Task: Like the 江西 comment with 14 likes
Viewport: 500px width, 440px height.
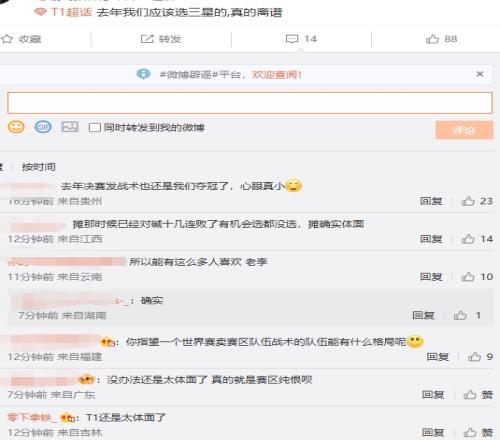Action: coord(468,239)
